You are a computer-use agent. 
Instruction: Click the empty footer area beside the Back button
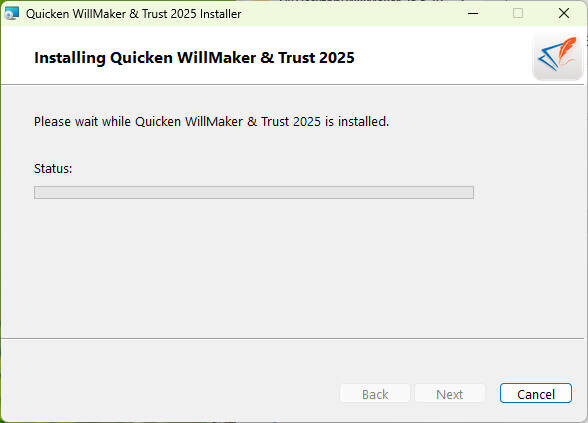[x=169, y=393]
